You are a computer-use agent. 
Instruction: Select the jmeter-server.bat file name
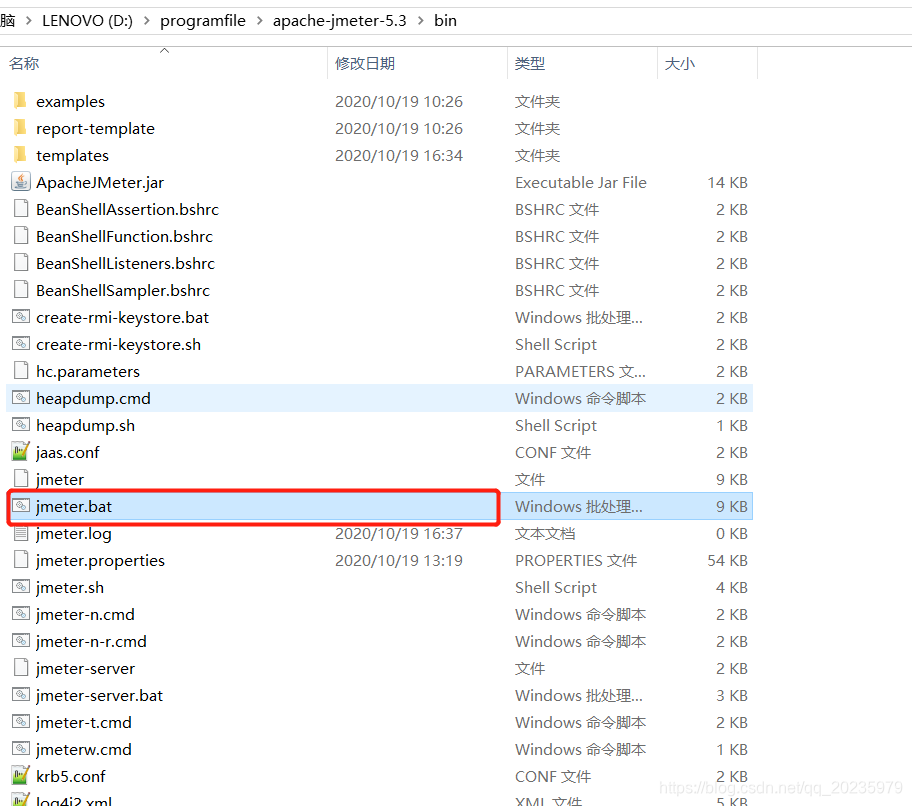click(x=99, y=696)
